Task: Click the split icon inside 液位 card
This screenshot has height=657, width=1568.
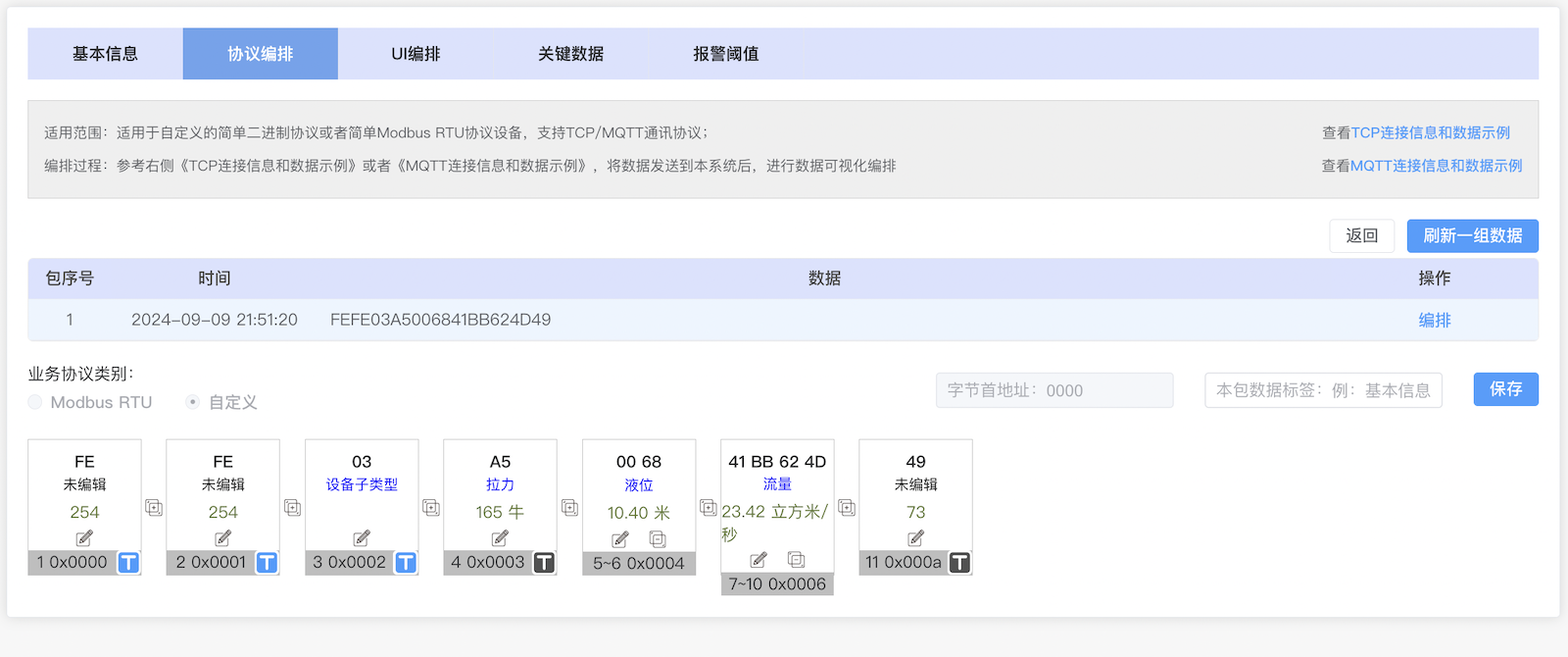Action: coord(658,539)
